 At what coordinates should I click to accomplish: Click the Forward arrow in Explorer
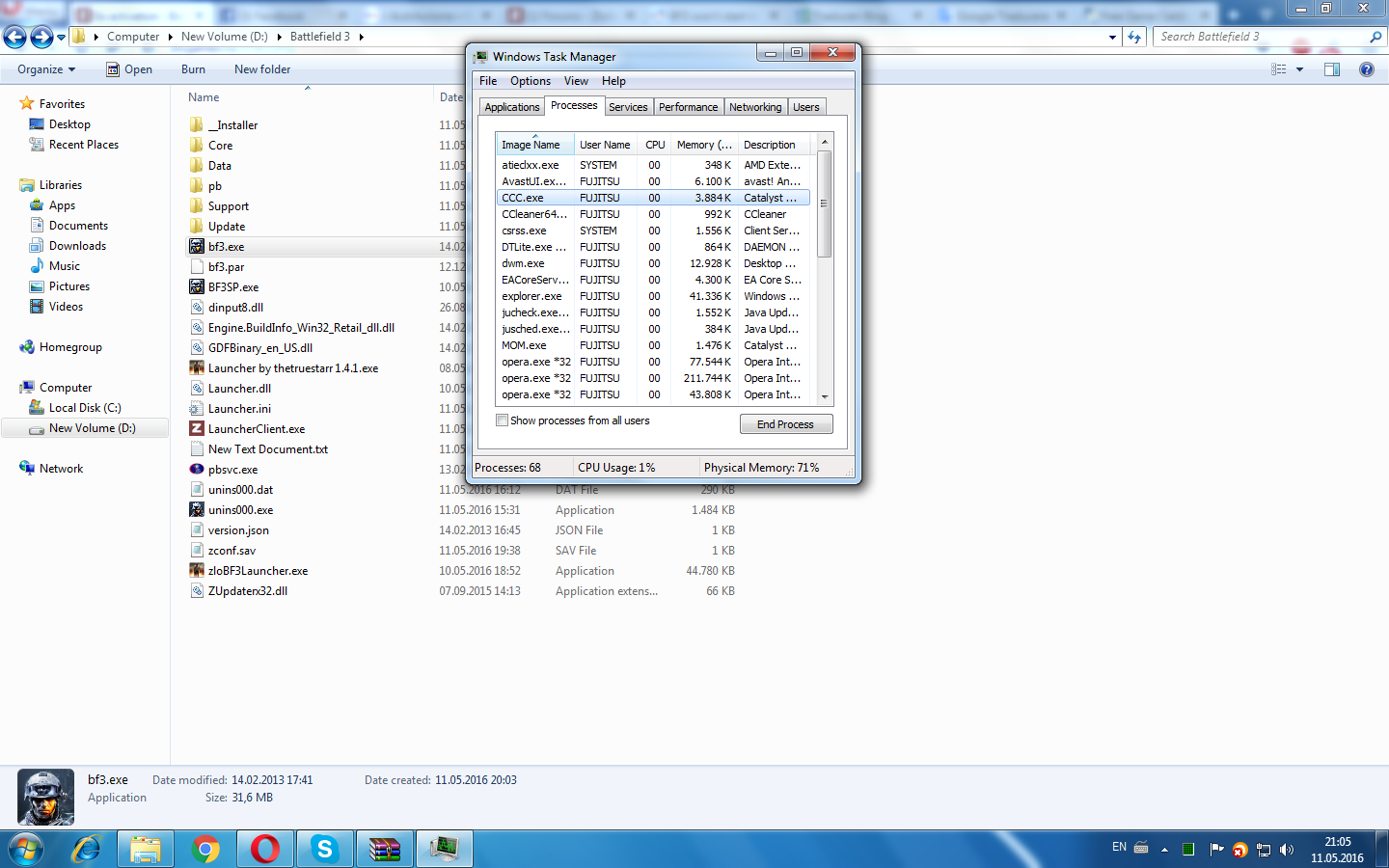point(41,37)
